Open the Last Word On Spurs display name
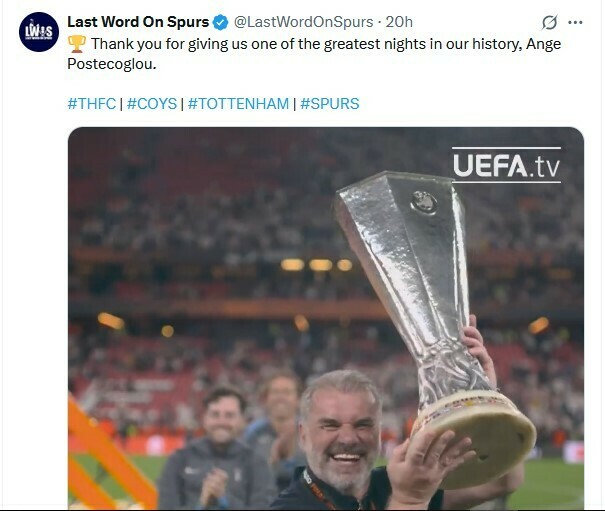Viewport: 605px width, 511px height. pos(138,22)
